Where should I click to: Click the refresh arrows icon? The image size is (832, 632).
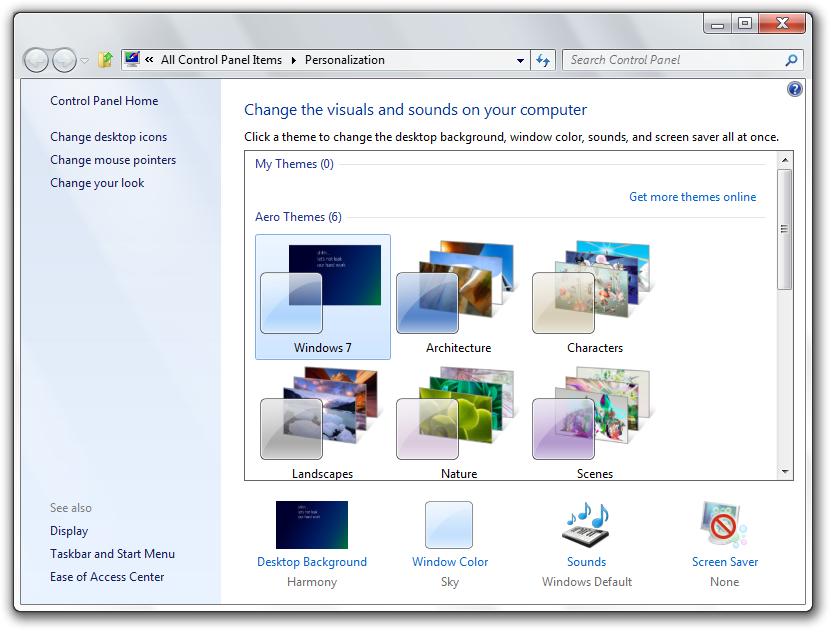click(543, 60)
